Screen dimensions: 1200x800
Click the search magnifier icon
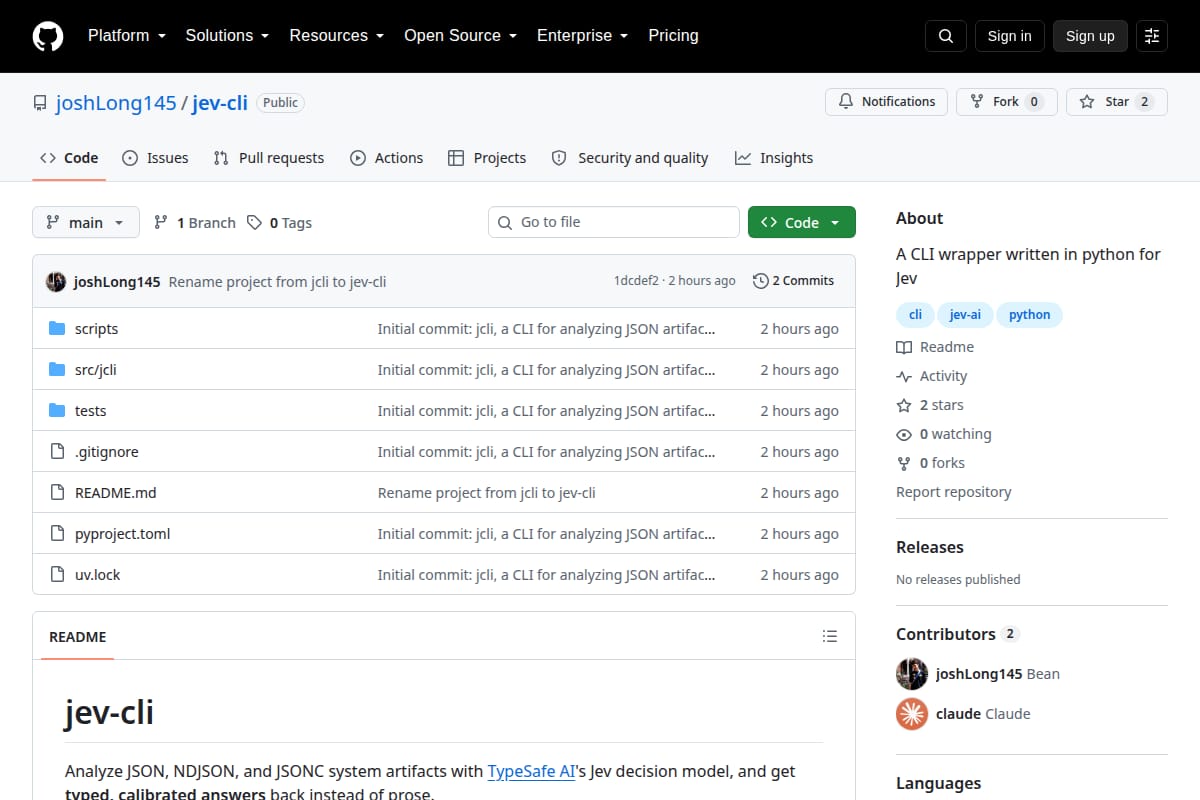tap(946, 36)
